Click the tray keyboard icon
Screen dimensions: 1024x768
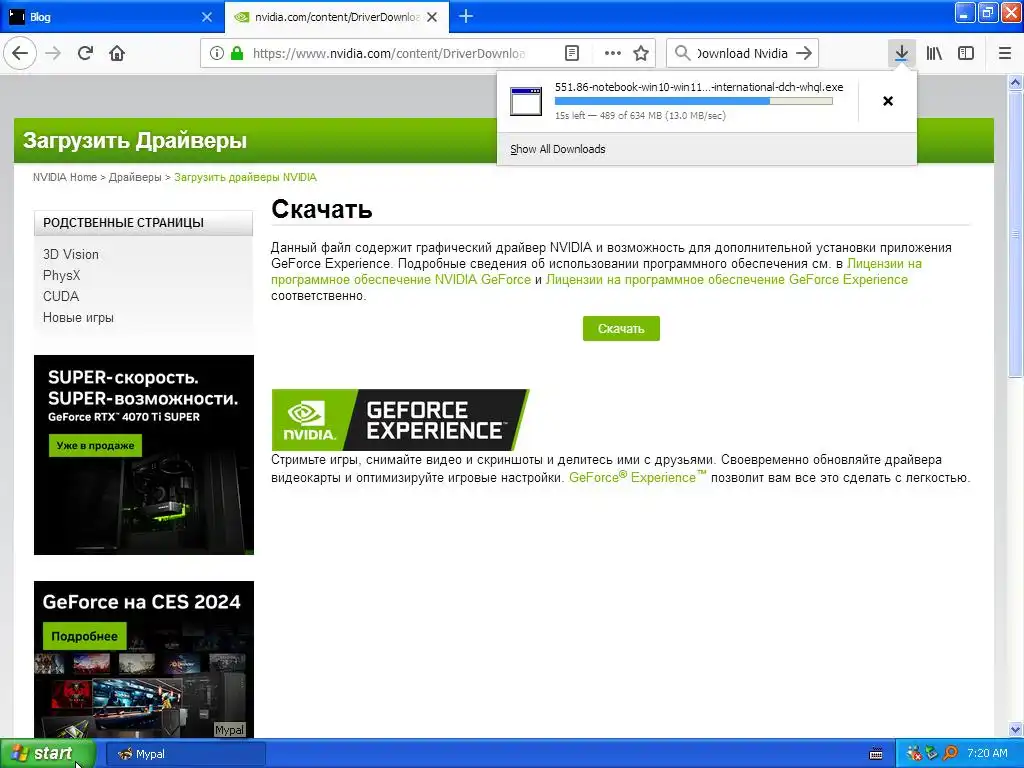[x=876, y=754]
